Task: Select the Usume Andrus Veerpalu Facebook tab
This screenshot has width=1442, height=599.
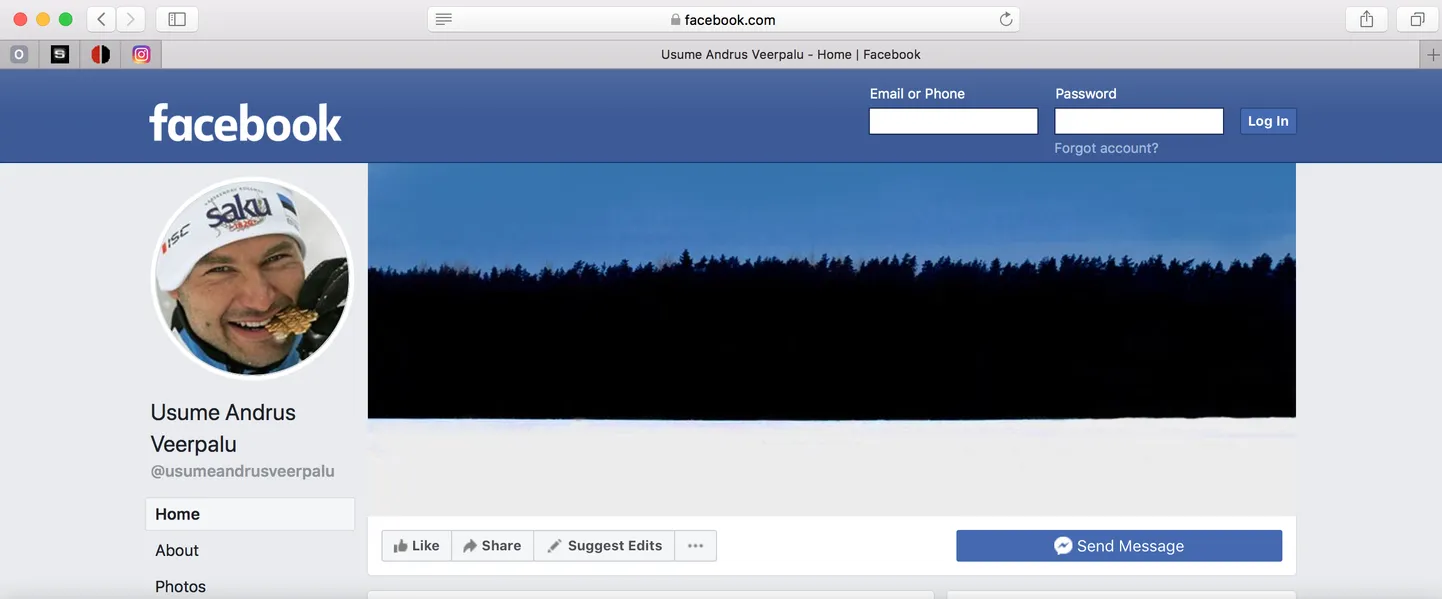Action: (791, 55)
